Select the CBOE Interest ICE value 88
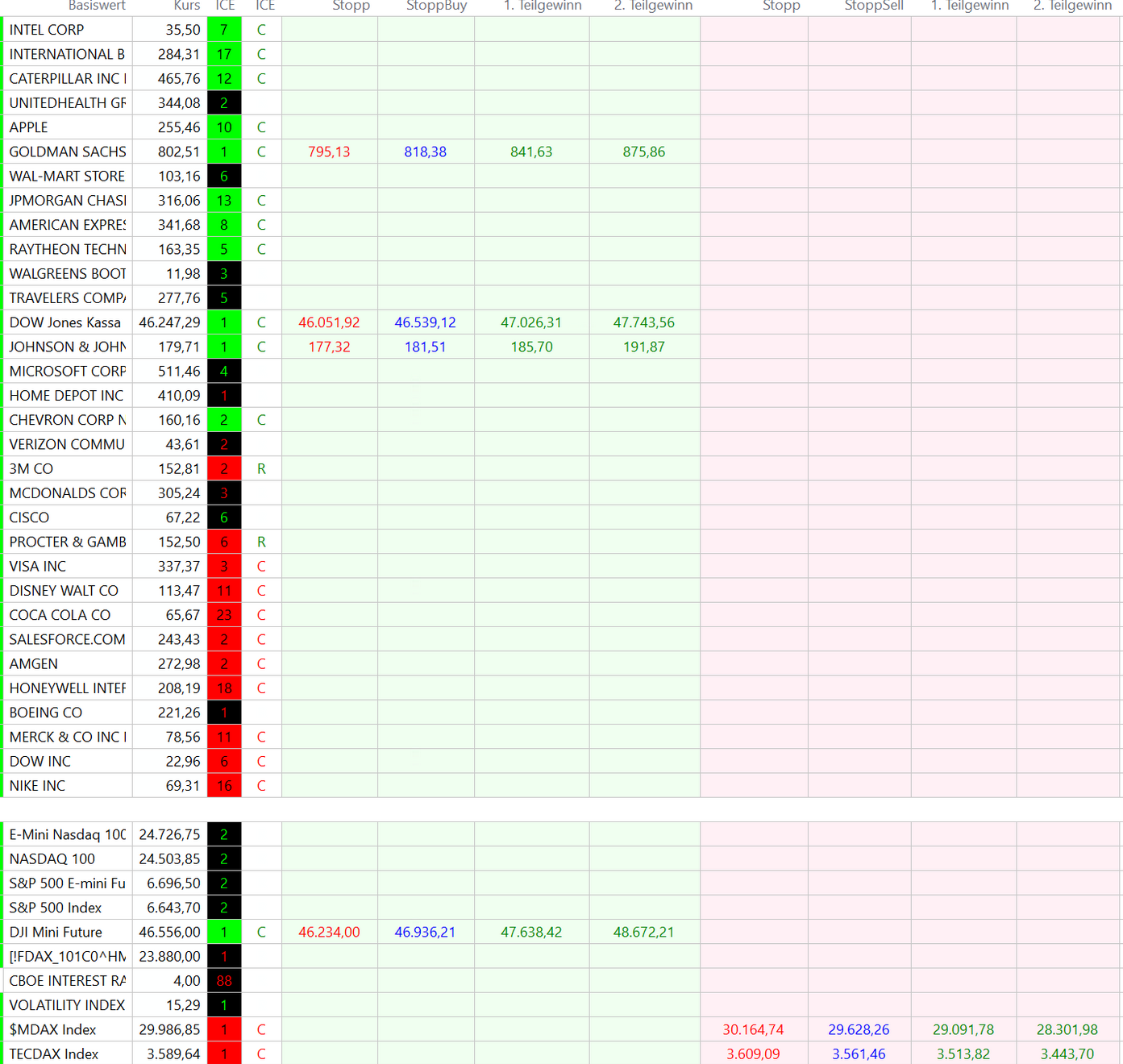The height and width of the screenshot is (1064, 1123). tap(224, 981)
